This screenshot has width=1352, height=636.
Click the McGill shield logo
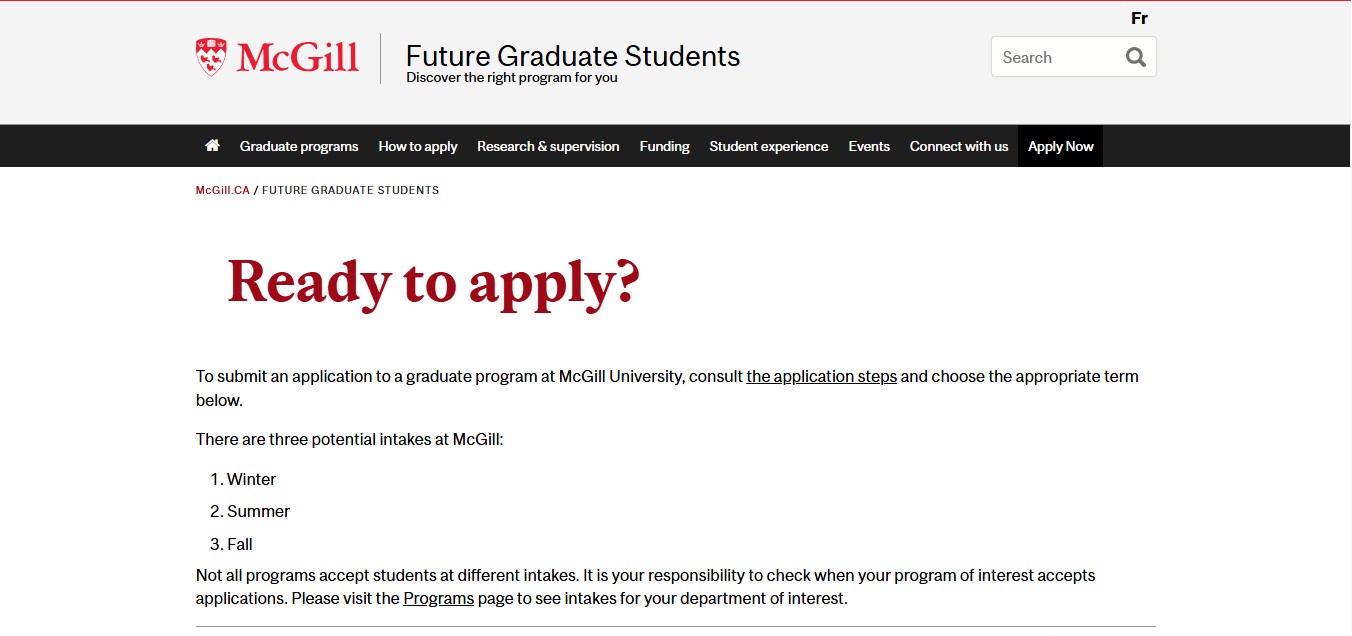(x=211, y=57)
